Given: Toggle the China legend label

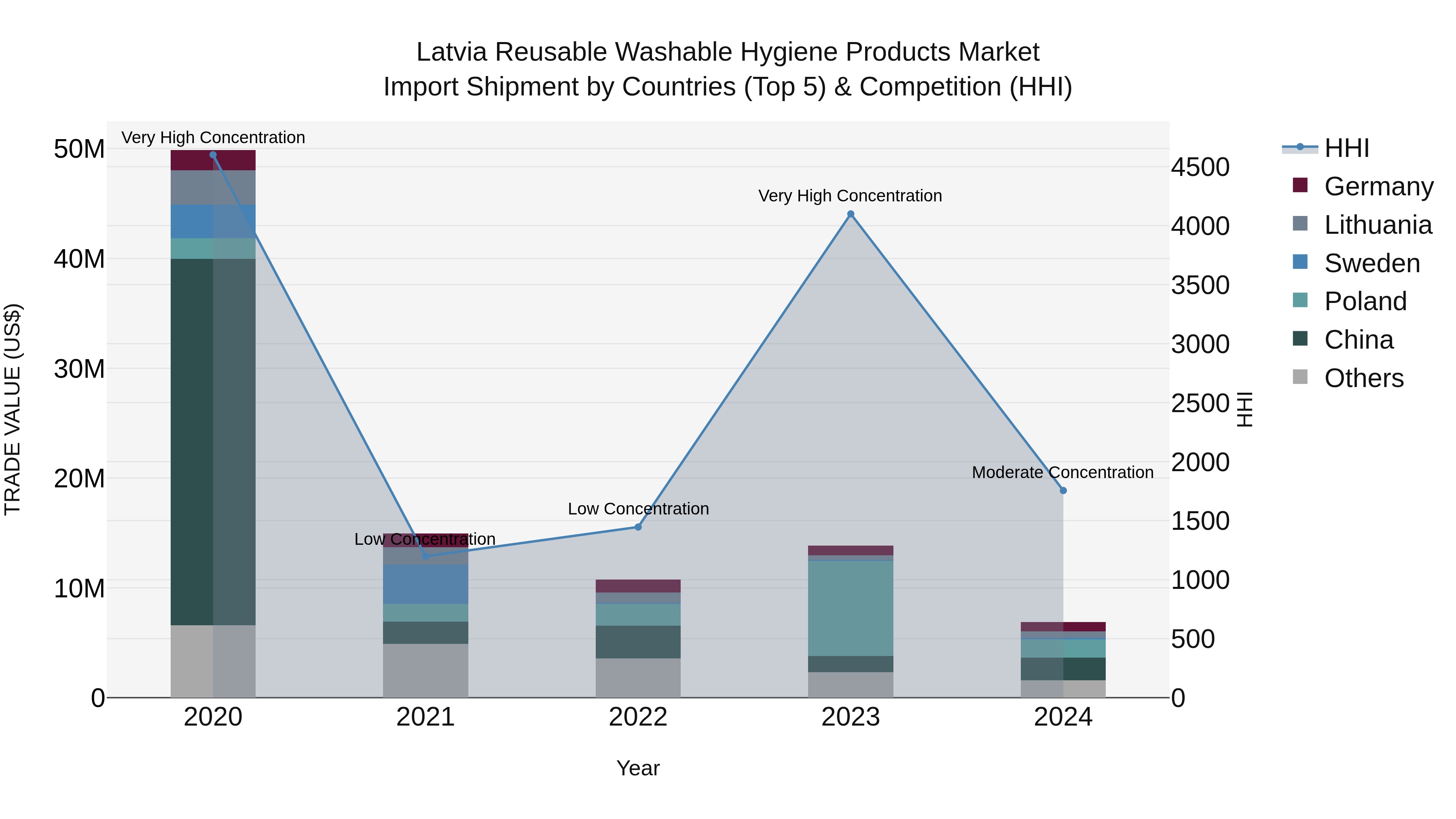Looking at the screenshot, I should coord(1359,340).
